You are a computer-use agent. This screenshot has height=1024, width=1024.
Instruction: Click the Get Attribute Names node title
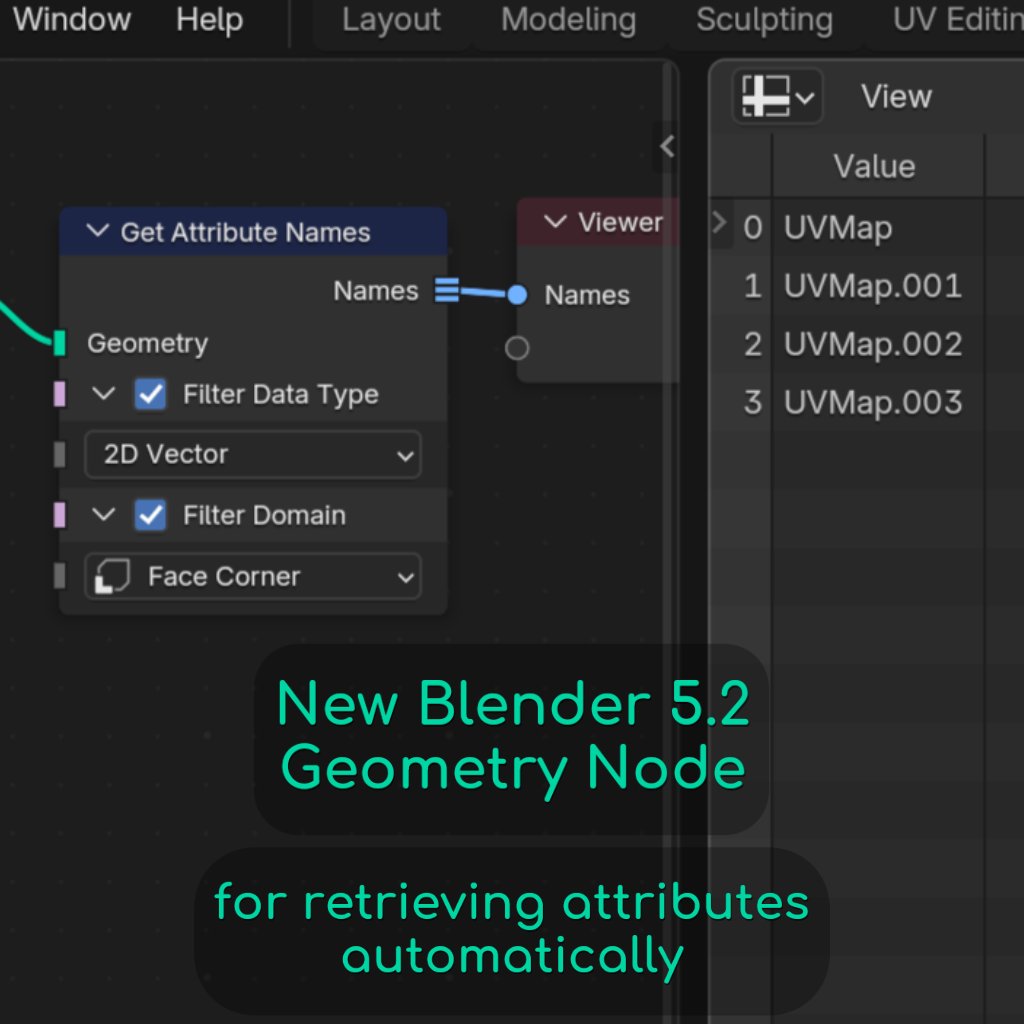point(246,232)
